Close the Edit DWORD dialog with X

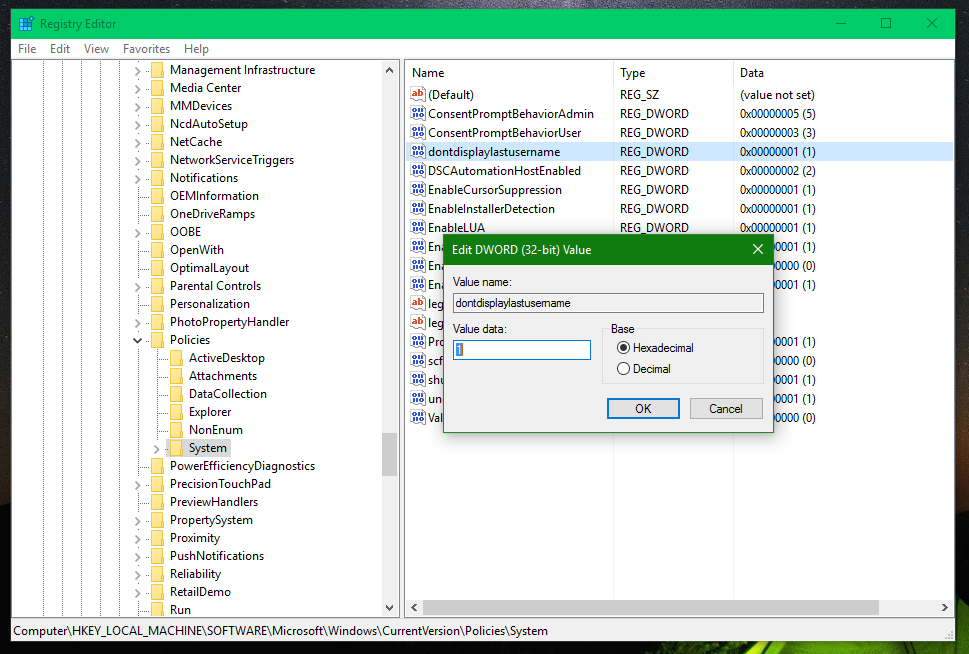pyautogui.click(x=758, y=249)
